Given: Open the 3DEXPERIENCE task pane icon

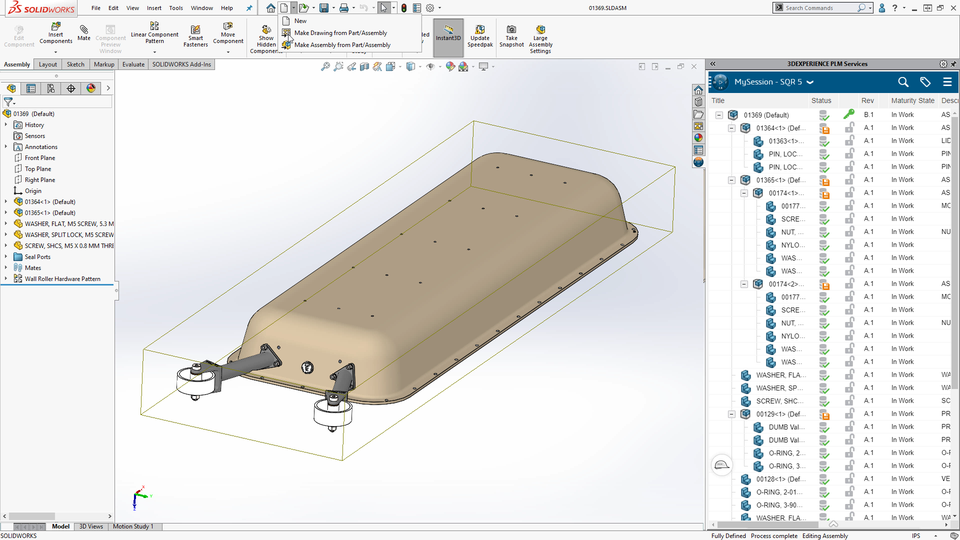Looking at the screenshot, I should coord(698,162).
